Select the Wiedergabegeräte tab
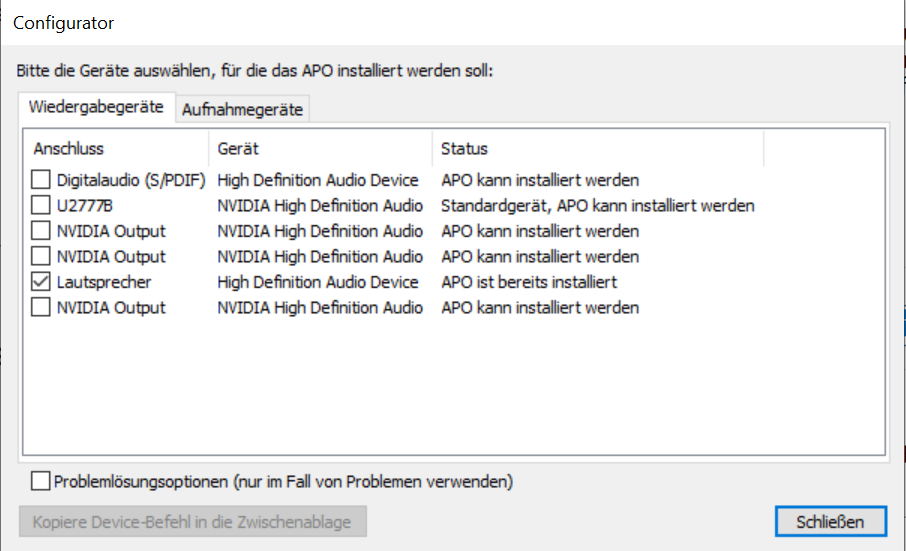This screenshot has width=906, height=551. (x=96, y=107)
